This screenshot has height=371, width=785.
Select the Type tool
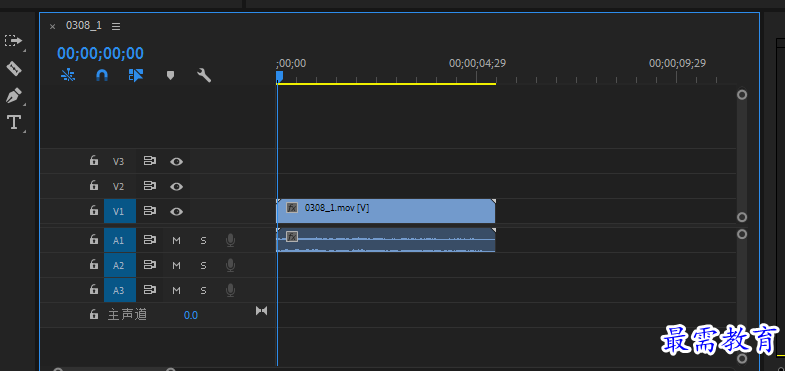coord(14,122)
